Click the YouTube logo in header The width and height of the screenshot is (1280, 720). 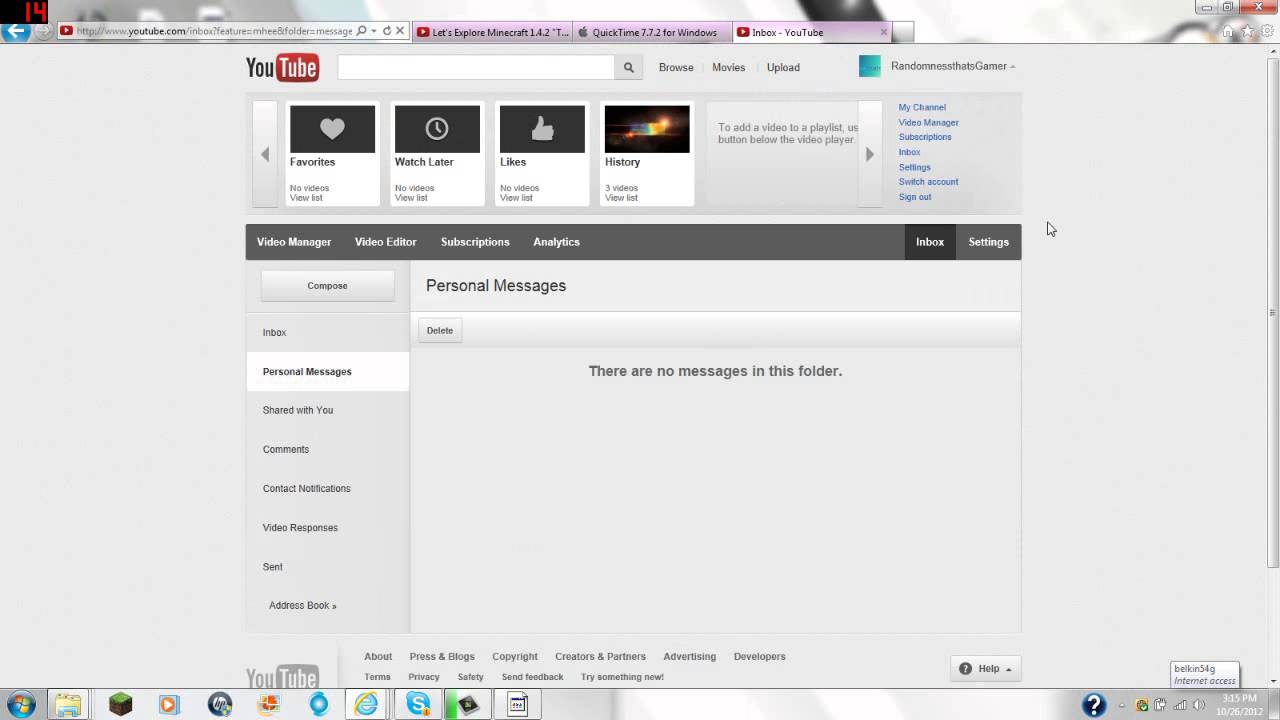click(282, 67)
